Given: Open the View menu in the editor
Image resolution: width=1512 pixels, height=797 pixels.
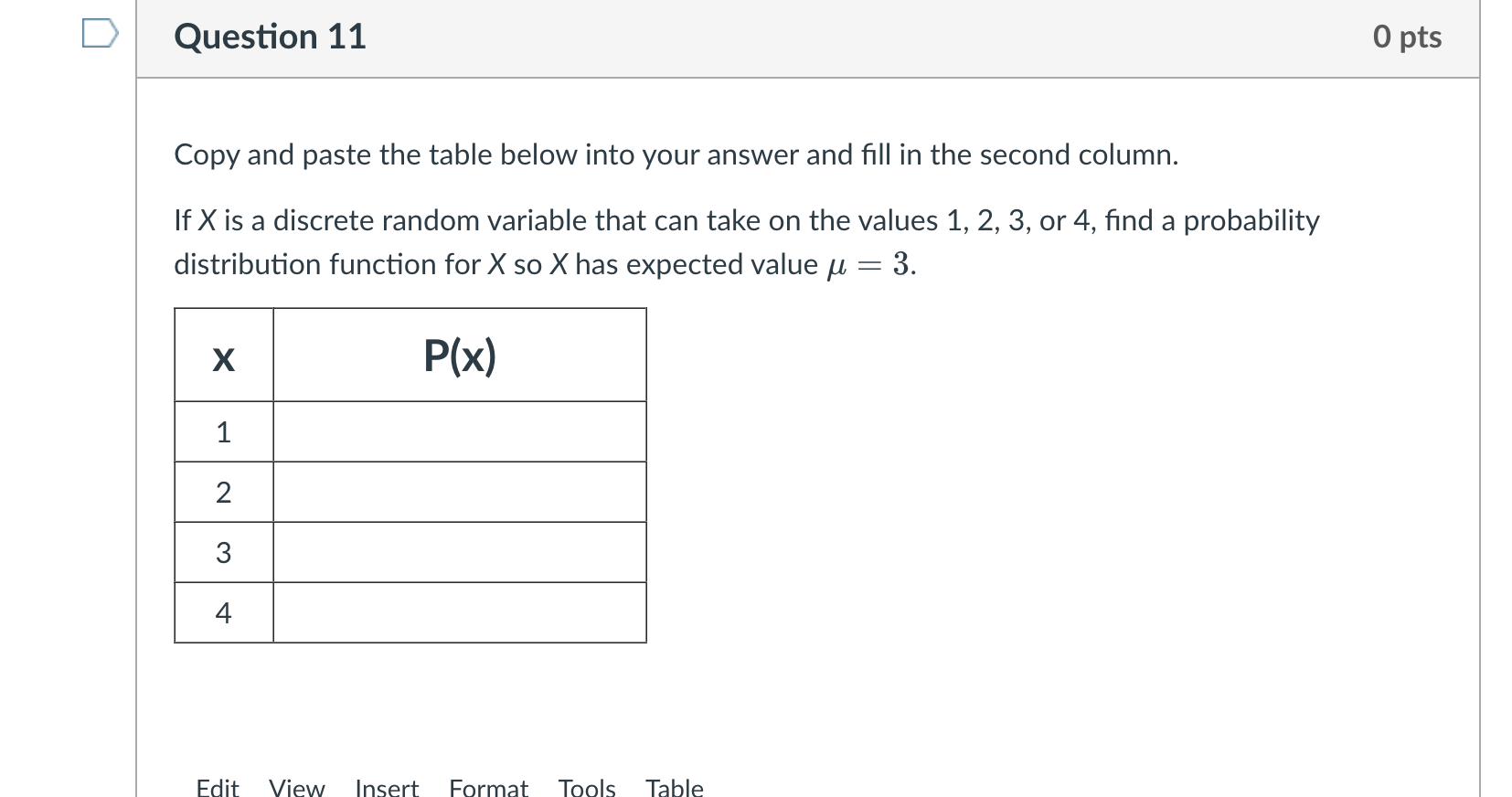Looking at the screenshot, I should pos(296,786).
